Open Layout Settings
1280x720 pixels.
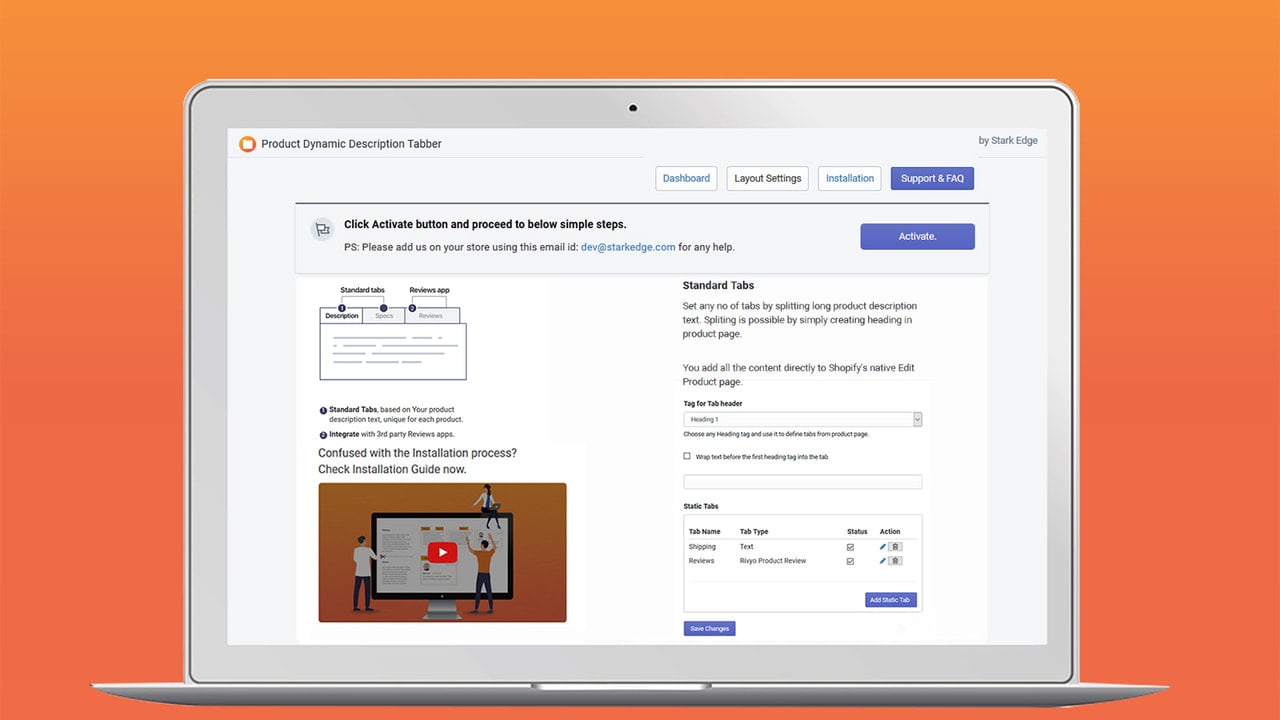pos(768,178)
